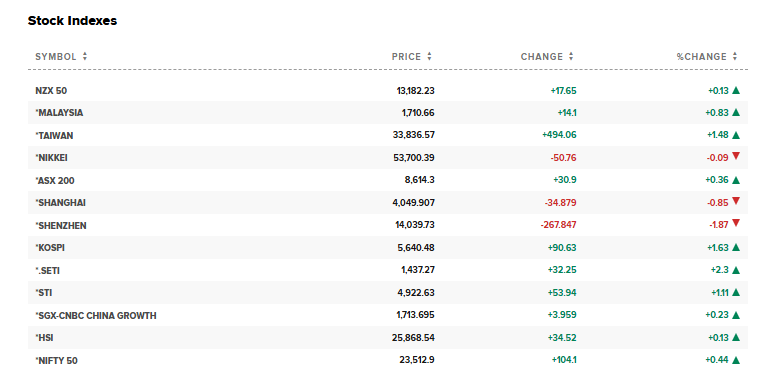Select the ASX 200 change value +30.9
768x379 pixels.
(564, 181)
